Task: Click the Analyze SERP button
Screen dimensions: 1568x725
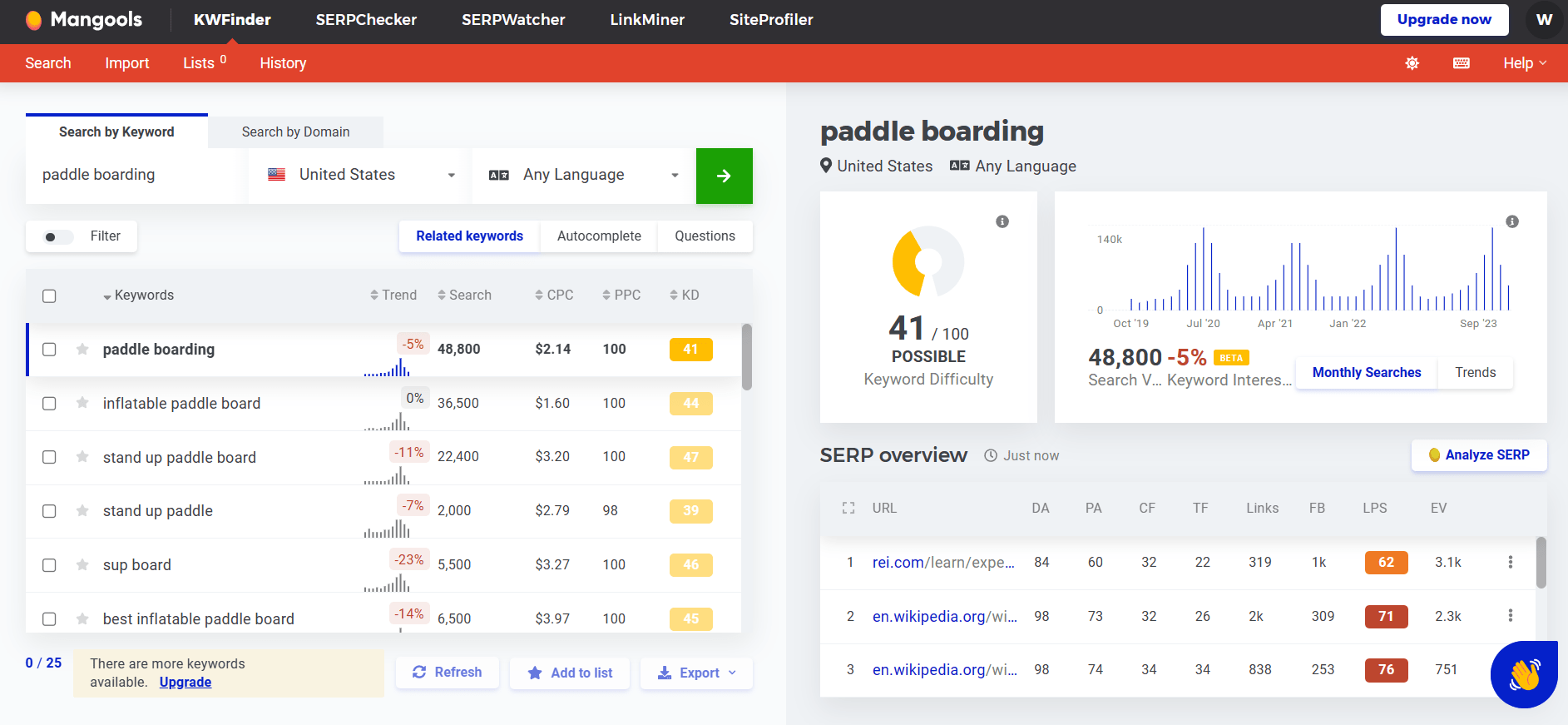Action: point(1479,455)
